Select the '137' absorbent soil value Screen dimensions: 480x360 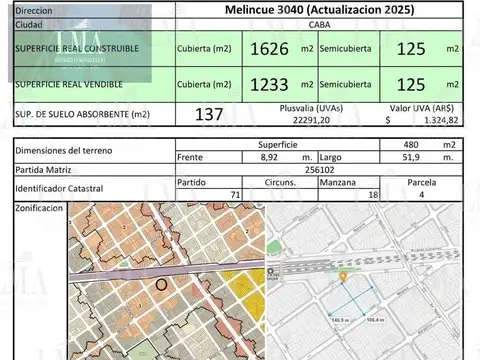coord(209,114)
